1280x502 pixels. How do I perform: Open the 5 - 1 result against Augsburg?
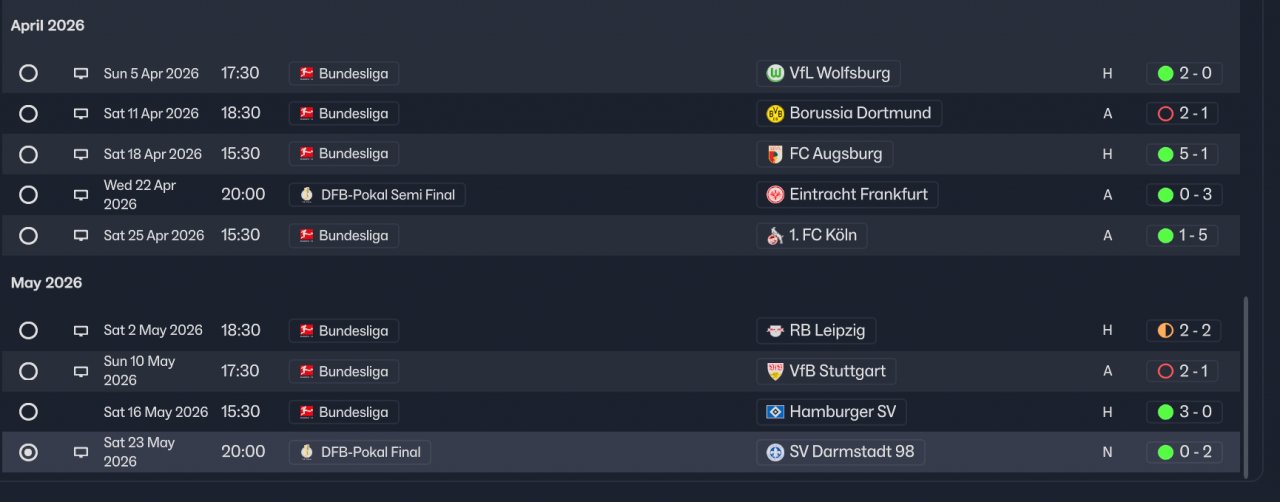coord(1184,154)
